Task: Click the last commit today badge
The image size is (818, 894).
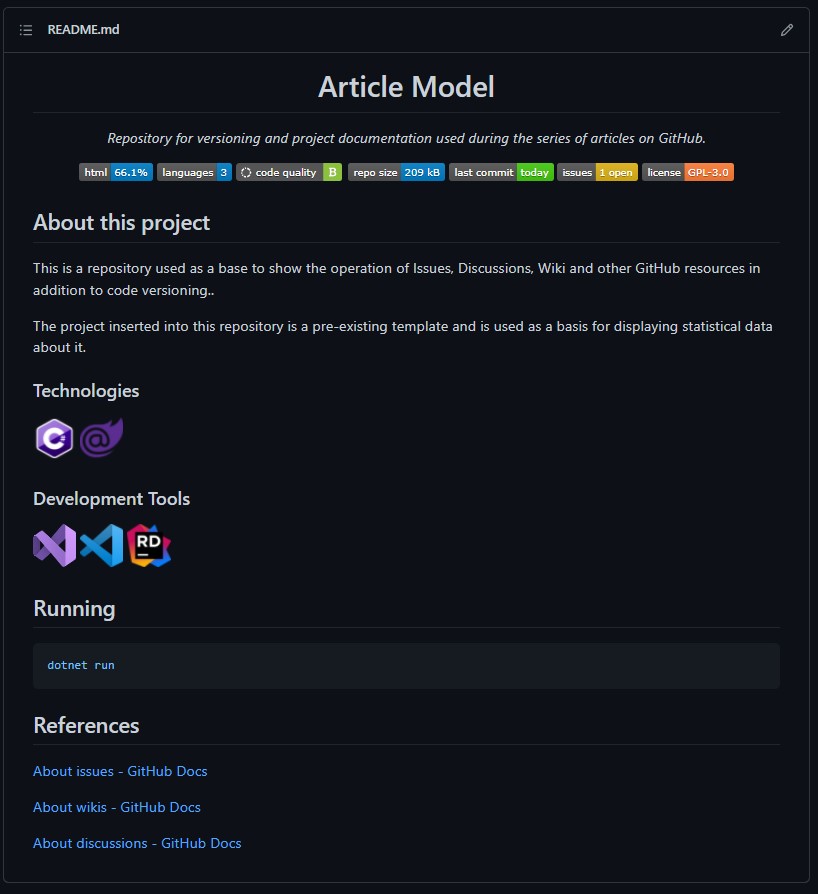Action: click(x=501, y=172)
